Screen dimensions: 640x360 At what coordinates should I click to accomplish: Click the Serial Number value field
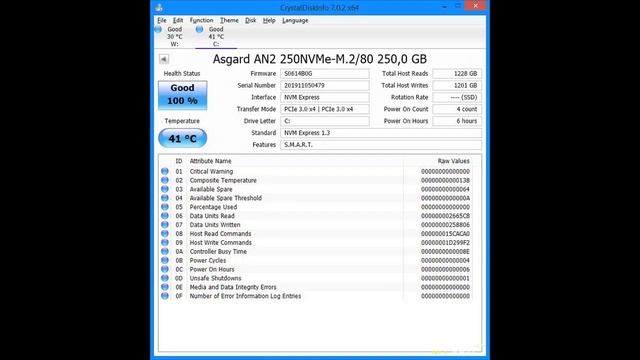[x=325, y=85]
